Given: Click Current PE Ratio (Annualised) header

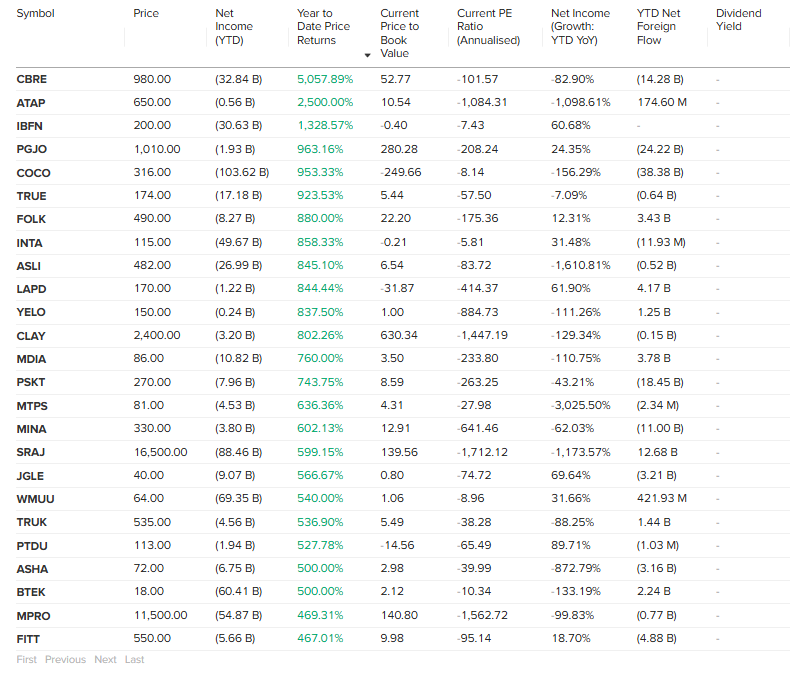Looking at the screenshot, I should [x=488, y=27].
